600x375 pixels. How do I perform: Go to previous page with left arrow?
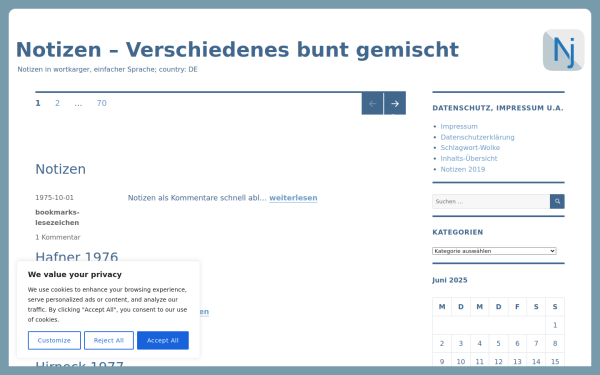(x=372, y=103)
